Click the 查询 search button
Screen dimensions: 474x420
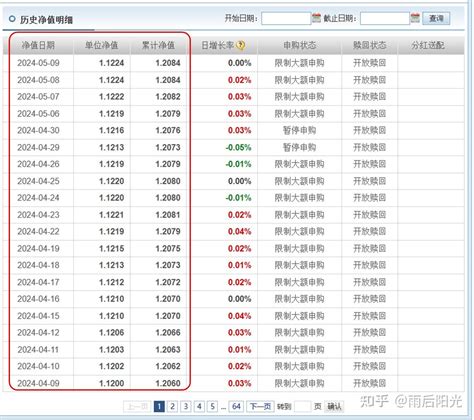click(x=436, y=18)
